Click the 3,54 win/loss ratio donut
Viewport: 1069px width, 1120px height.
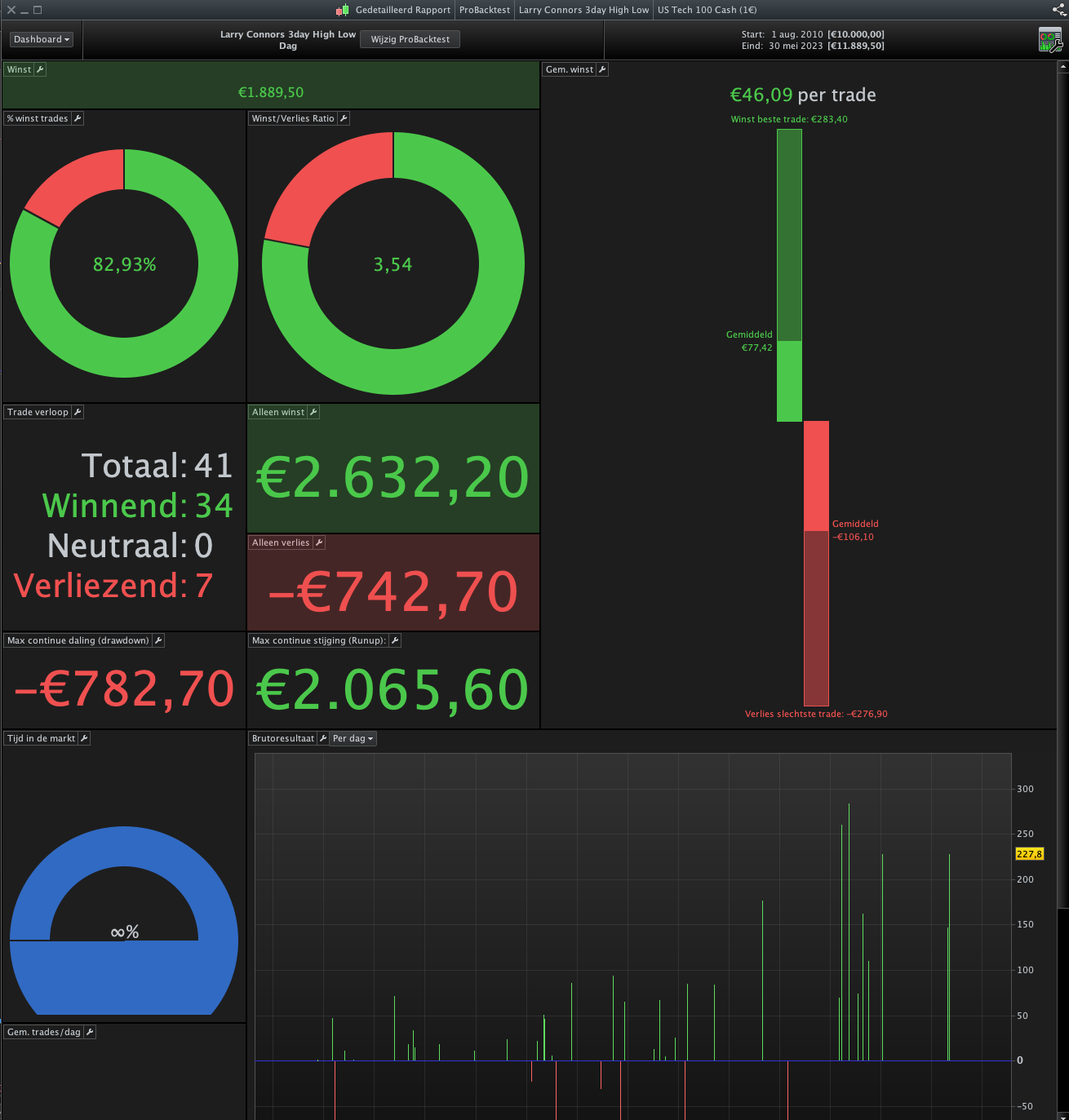[393, 263]
